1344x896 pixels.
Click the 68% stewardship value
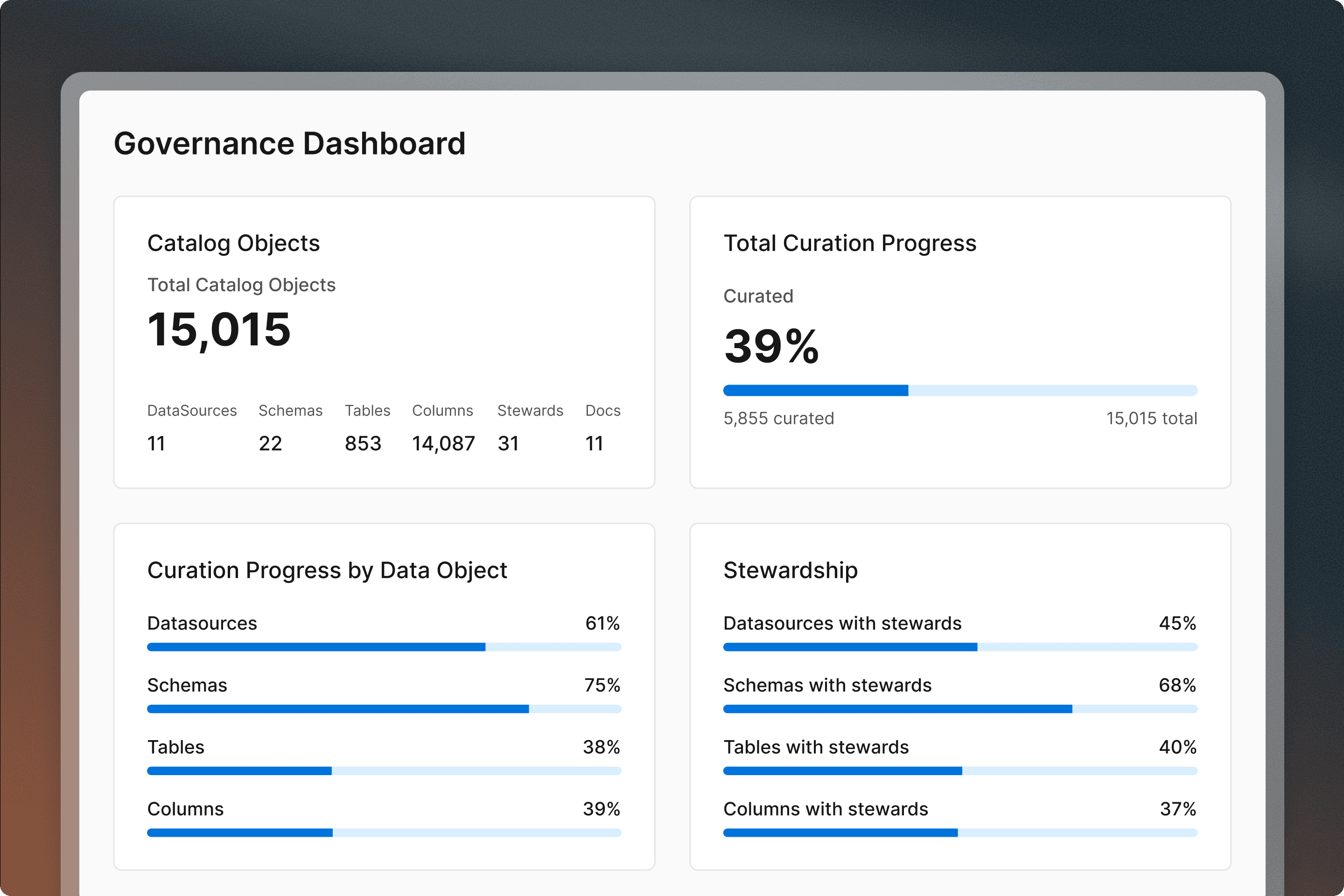point(1178,685)
